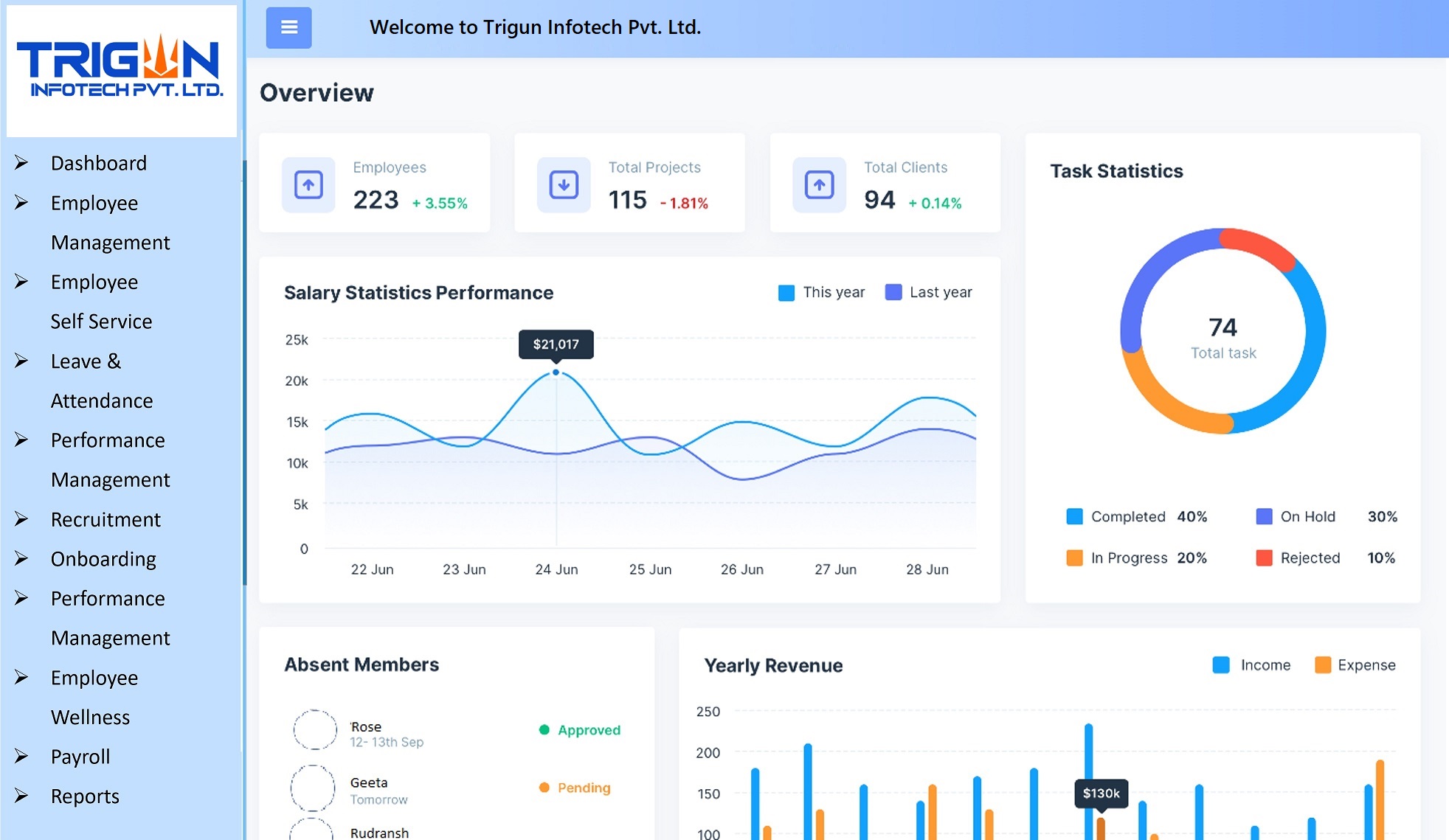Click the Salary Statistics Performance title

click(x=418, y=293)
